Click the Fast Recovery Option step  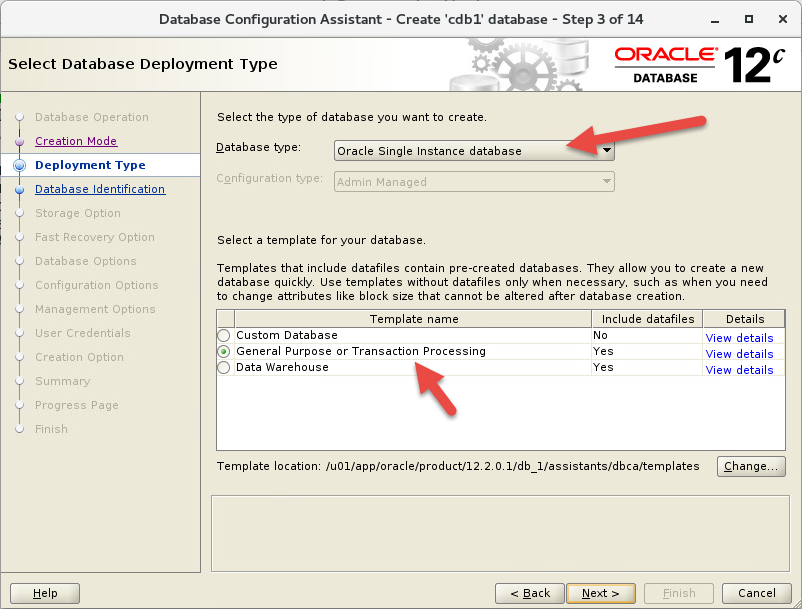pos(95,237)
